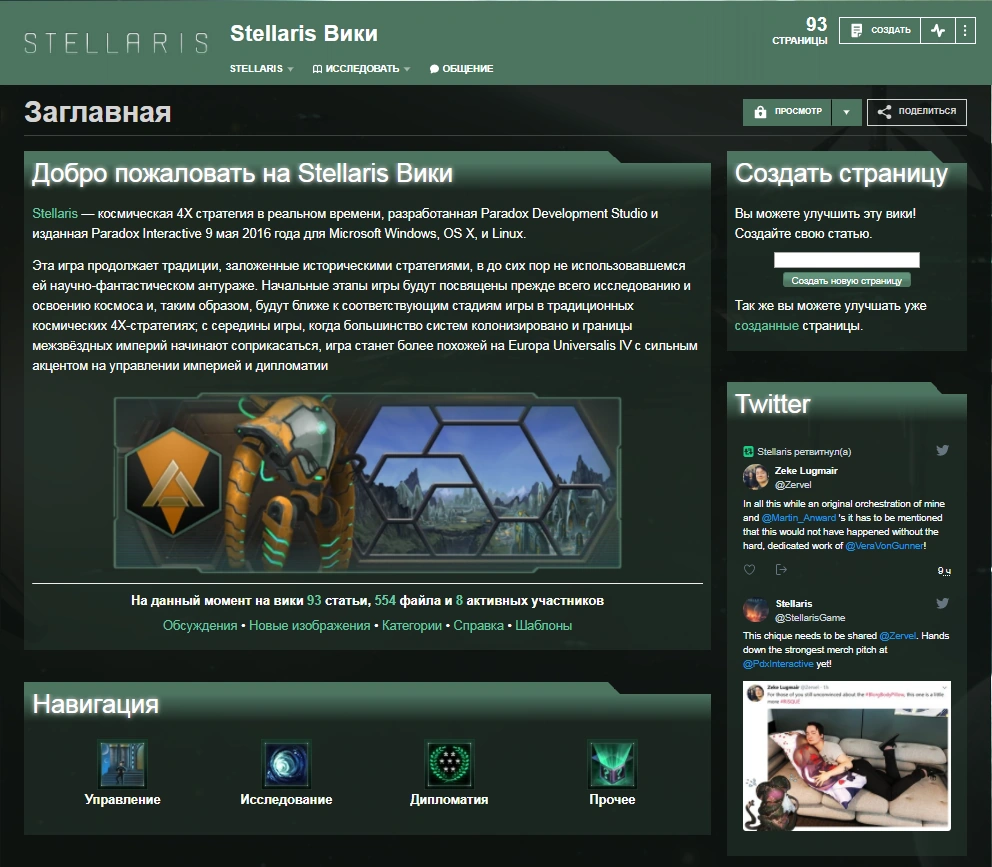
Task: Open the @PdxInteractive mention
Action: [x=778, y=664]
